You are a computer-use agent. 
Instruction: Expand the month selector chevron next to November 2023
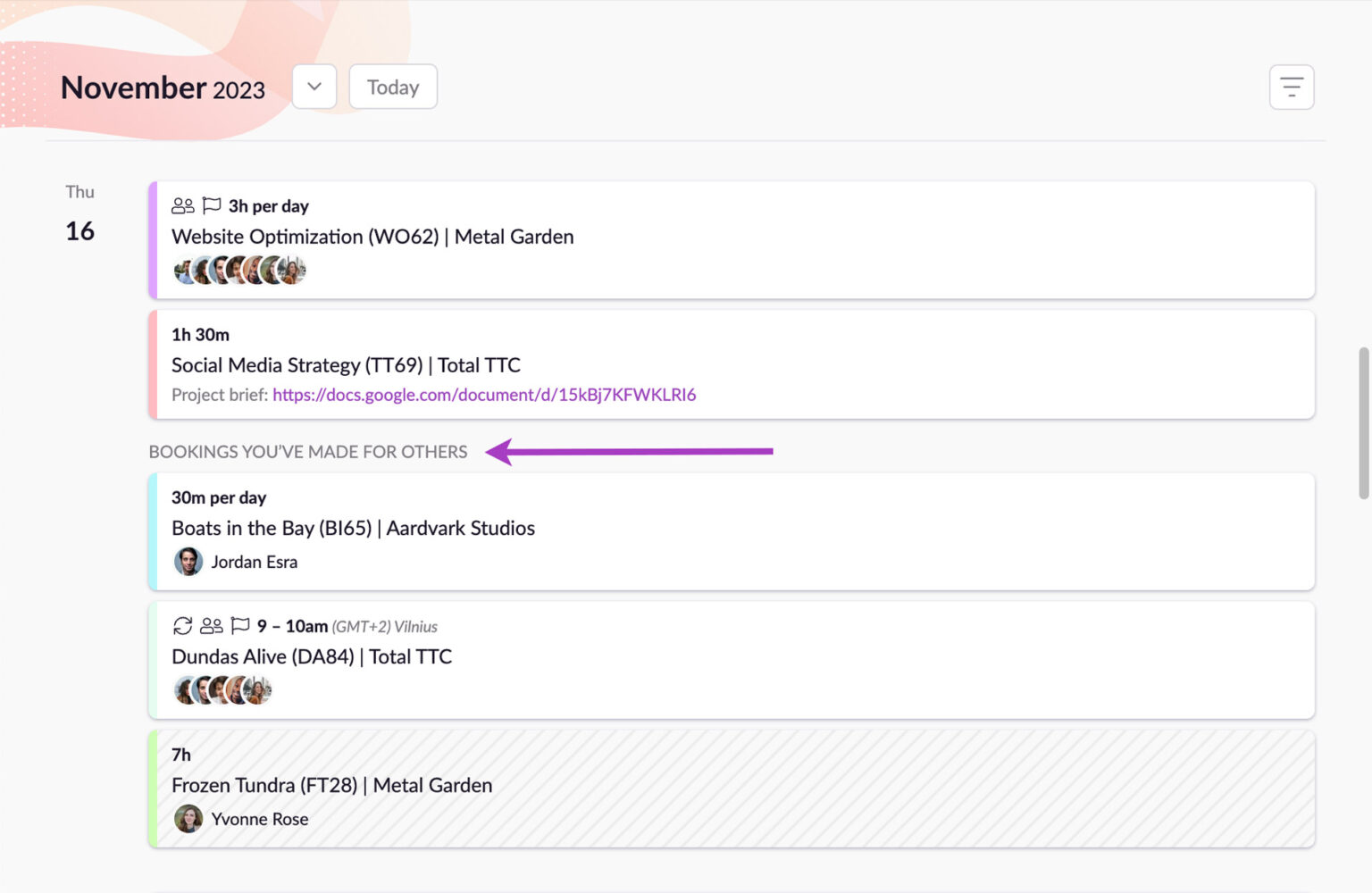click(x=314, y=87)
